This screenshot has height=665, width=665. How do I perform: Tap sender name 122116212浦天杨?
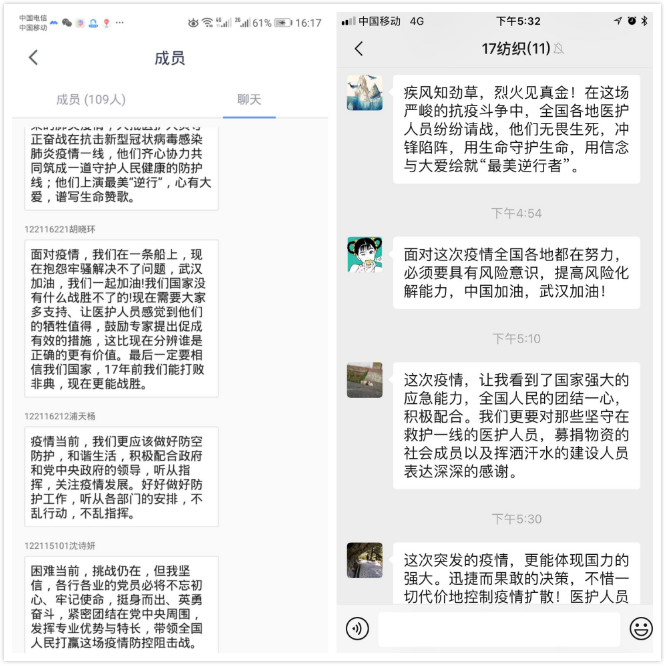(x=60, y=416)
